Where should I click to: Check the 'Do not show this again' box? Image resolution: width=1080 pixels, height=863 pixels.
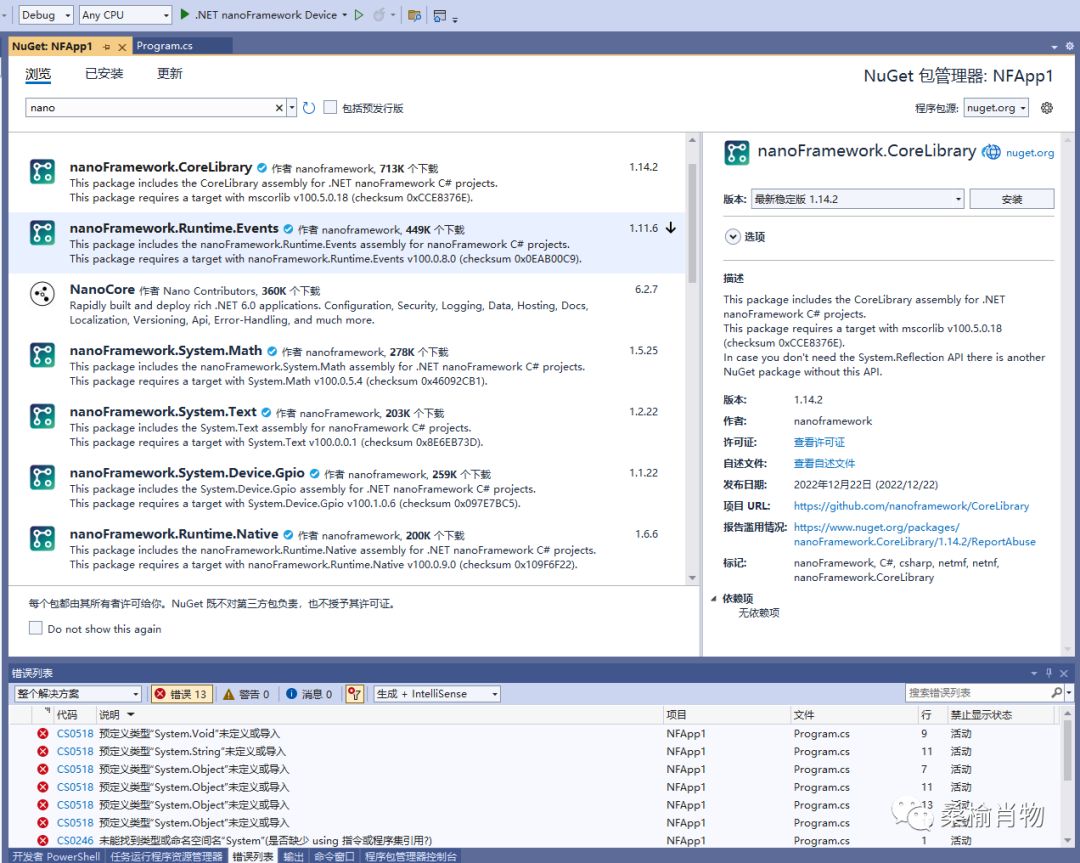36,629
